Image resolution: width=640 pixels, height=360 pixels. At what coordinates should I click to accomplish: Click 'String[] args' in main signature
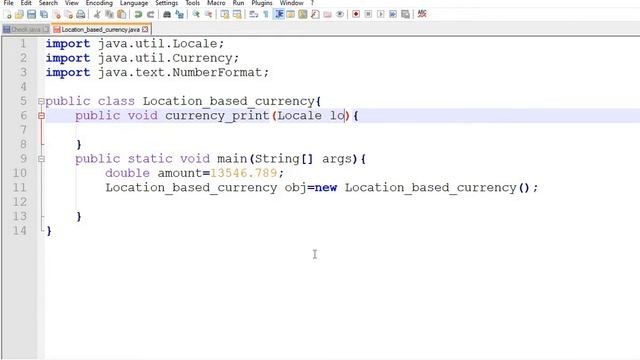tap(303, 159)
